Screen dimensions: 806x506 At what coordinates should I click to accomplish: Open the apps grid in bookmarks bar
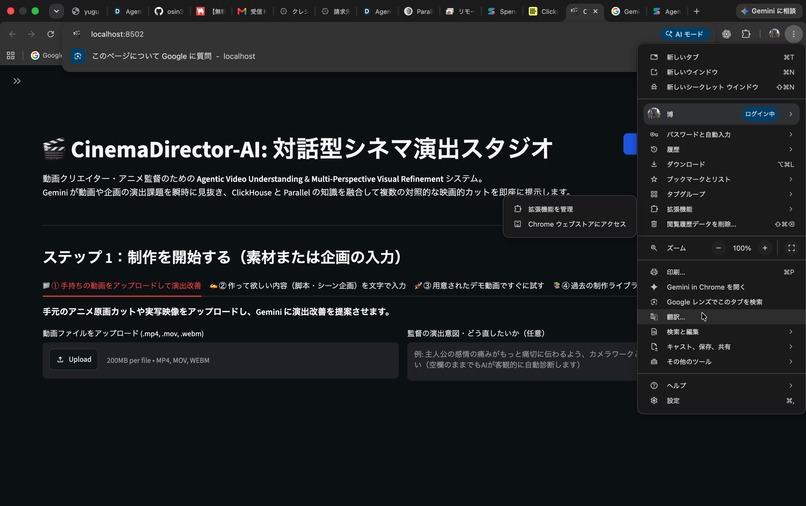pyautogui.click(x=11, y=56)
